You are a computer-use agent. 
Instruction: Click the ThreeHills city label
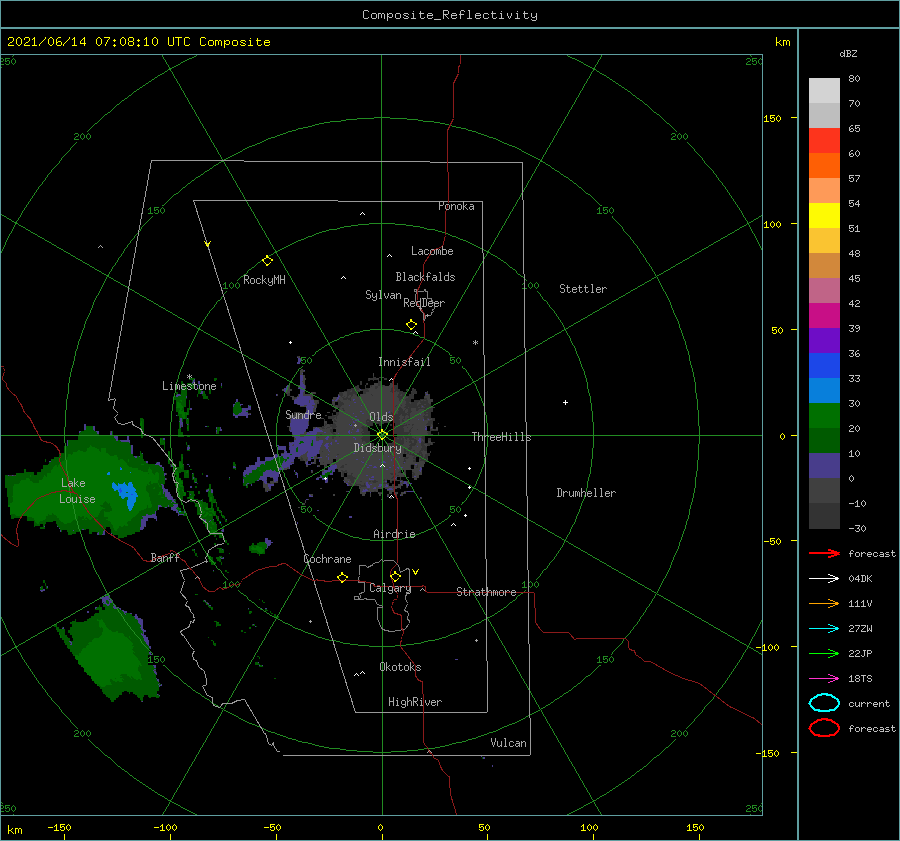pyautogui.click(x=502, y=437)
